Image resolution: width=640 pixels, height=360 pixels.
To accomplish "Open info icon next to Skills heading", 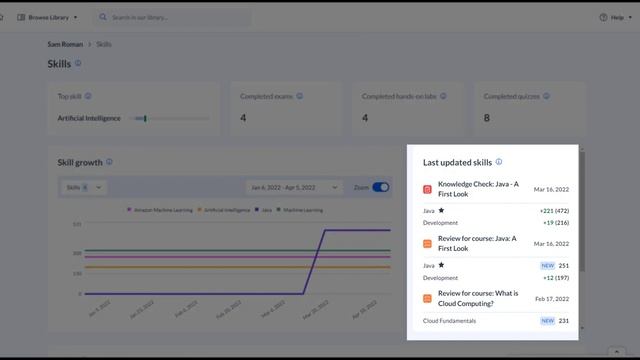I will [x=78, y=63].
